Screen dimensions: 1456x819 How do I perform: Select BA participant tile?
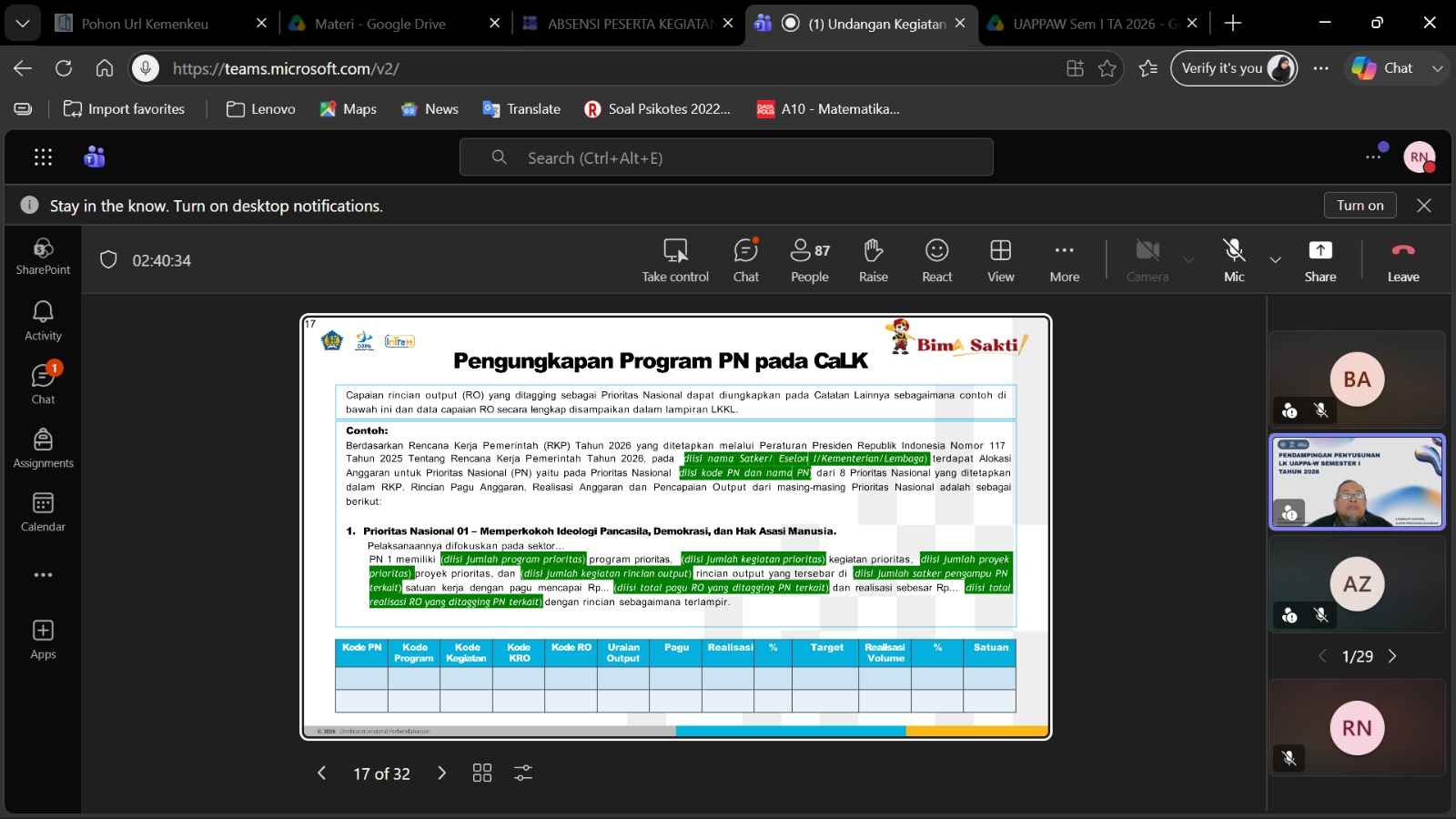coord(1357,379)
